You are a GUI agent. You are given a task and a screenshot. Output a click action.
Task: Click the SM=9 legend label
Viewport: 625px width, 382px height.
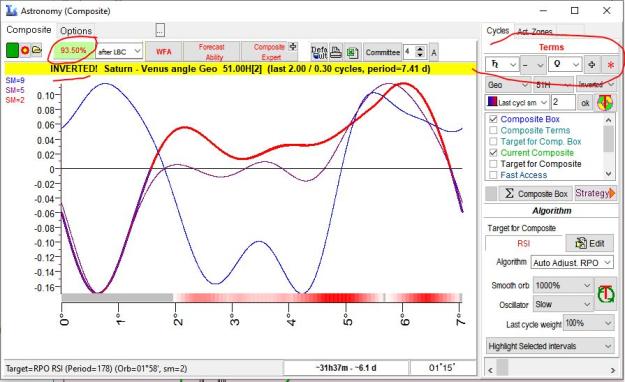(15, 80)
